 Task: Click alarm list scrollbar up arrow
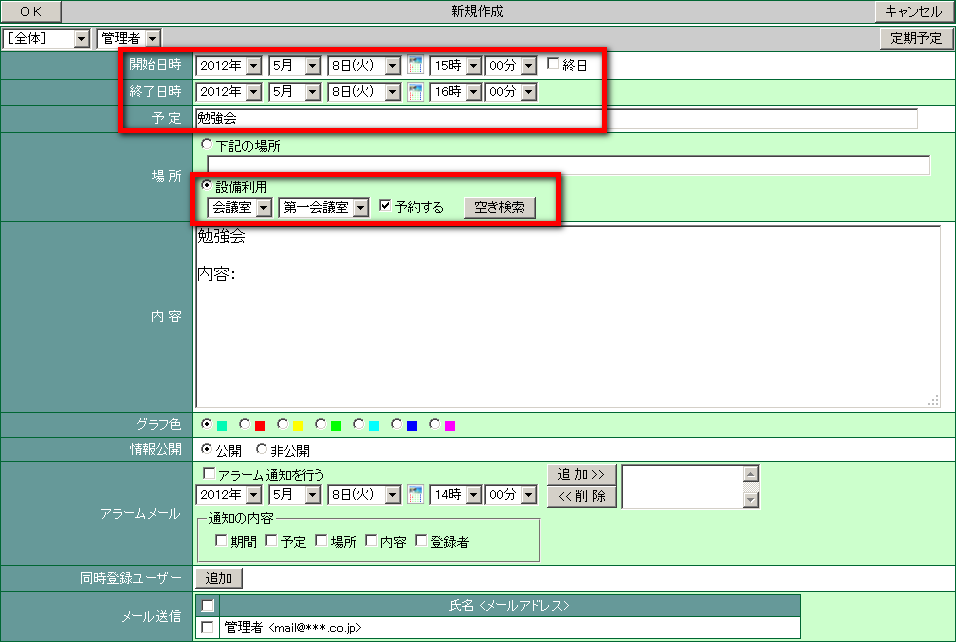coord(751,474)
